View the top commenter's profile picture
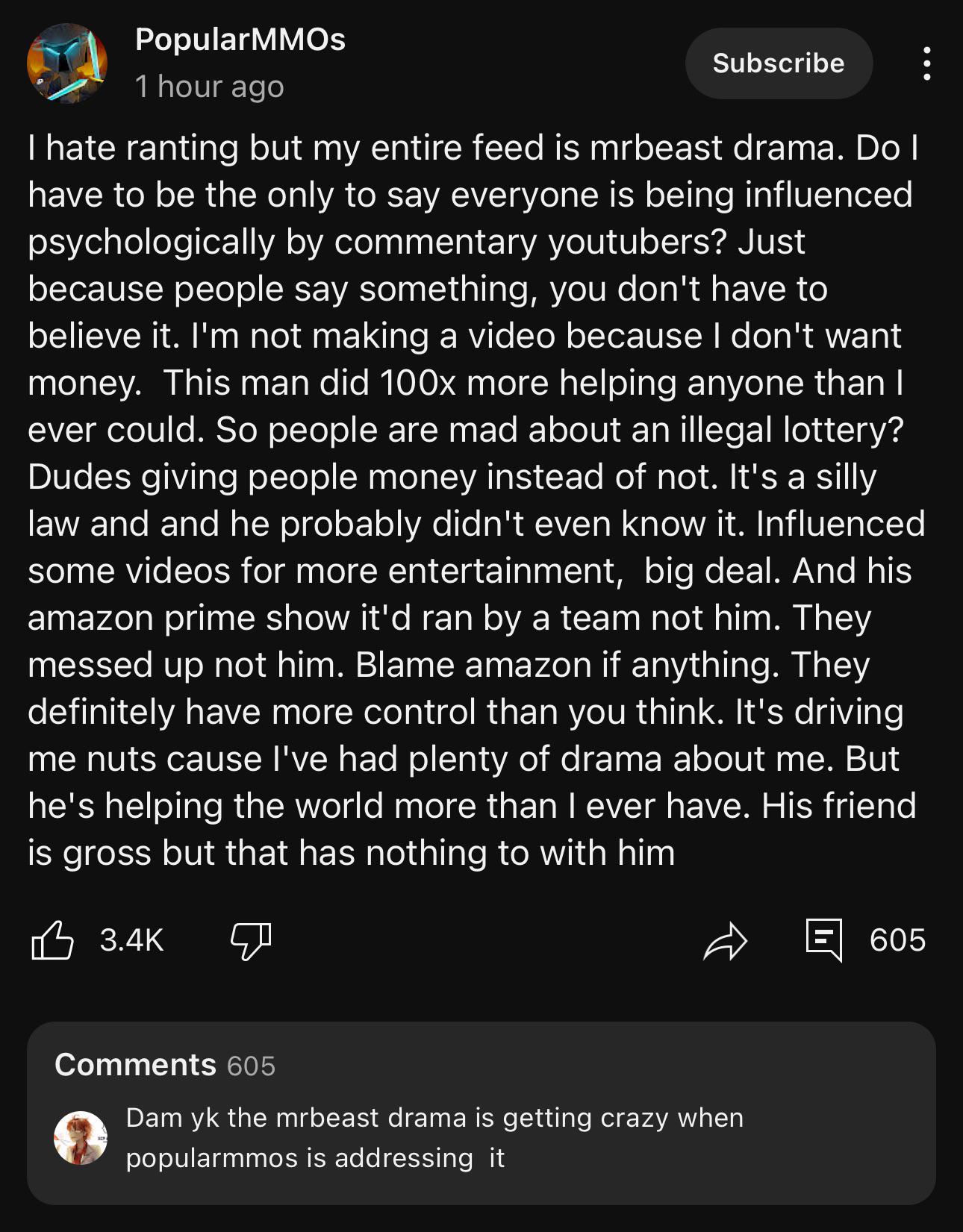The image size is (963, 1232). pos(81,1138)
